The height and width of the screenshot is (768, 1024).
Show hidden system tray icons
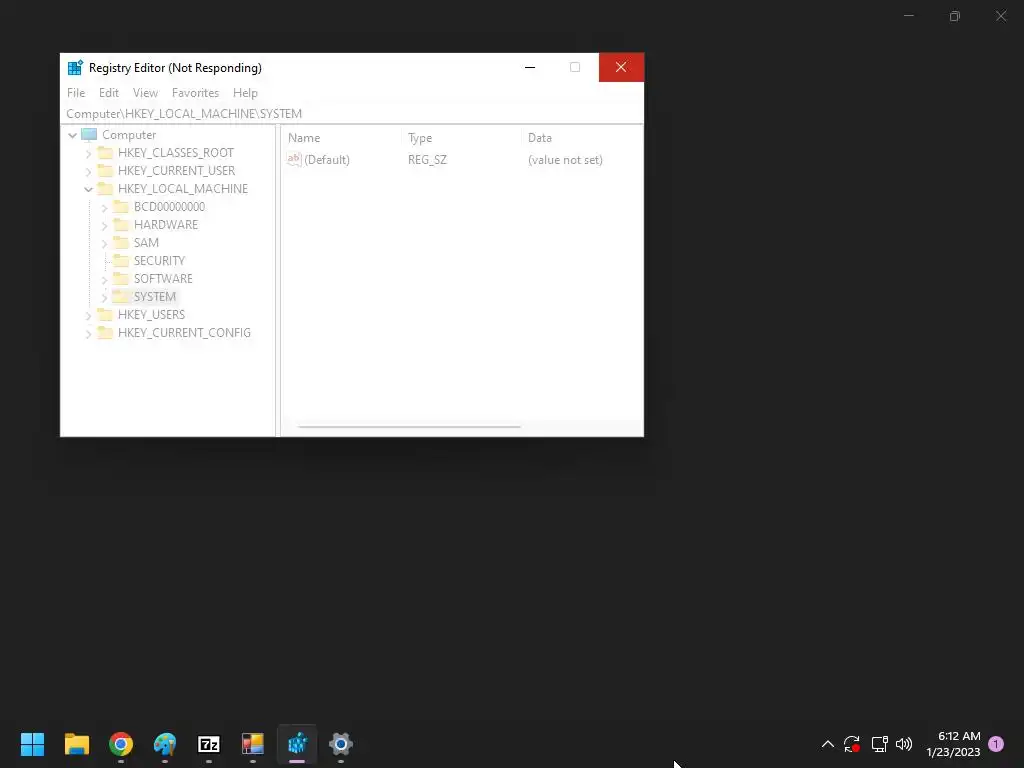coord(827,744)
